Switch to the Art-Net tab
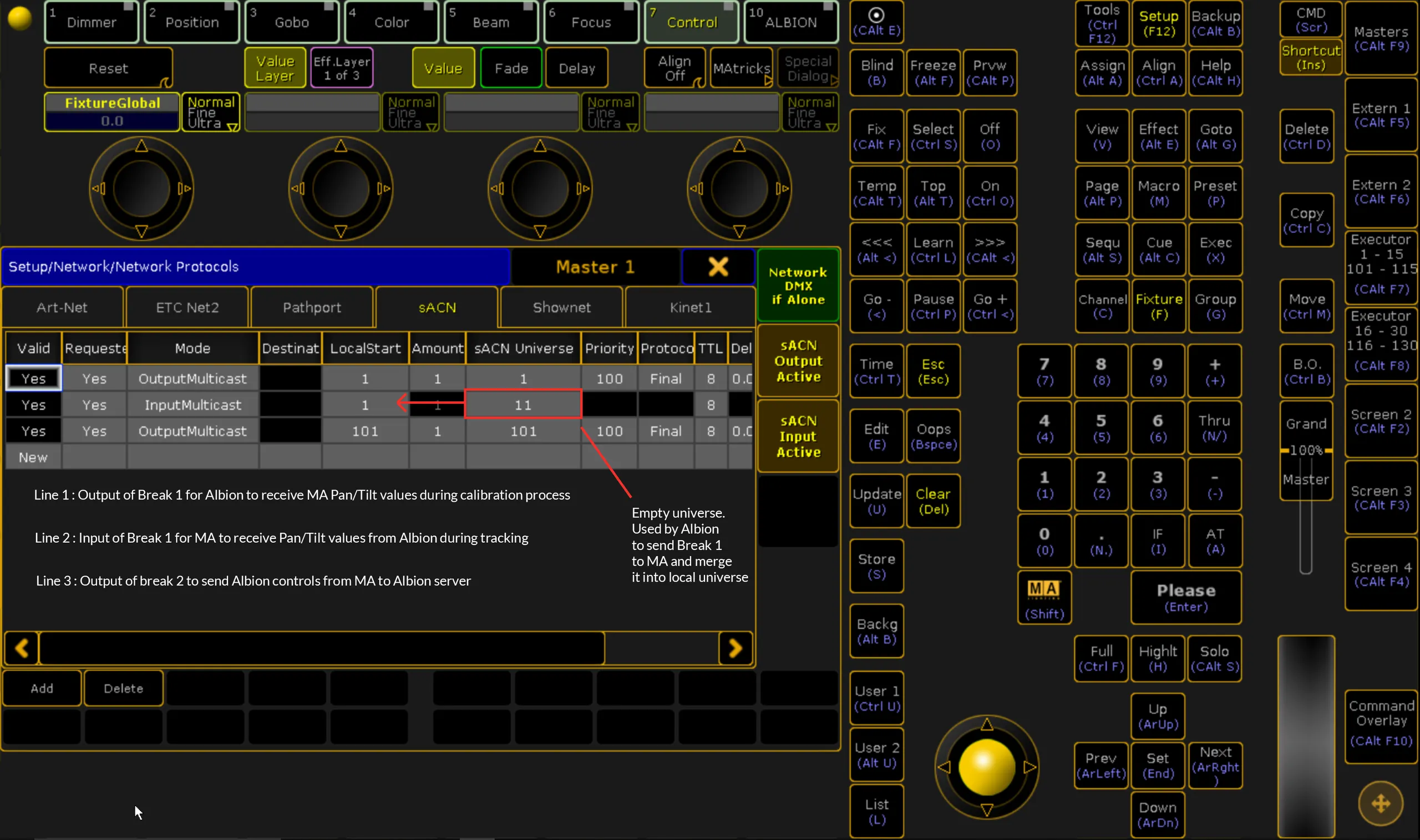 click(62, 307)
